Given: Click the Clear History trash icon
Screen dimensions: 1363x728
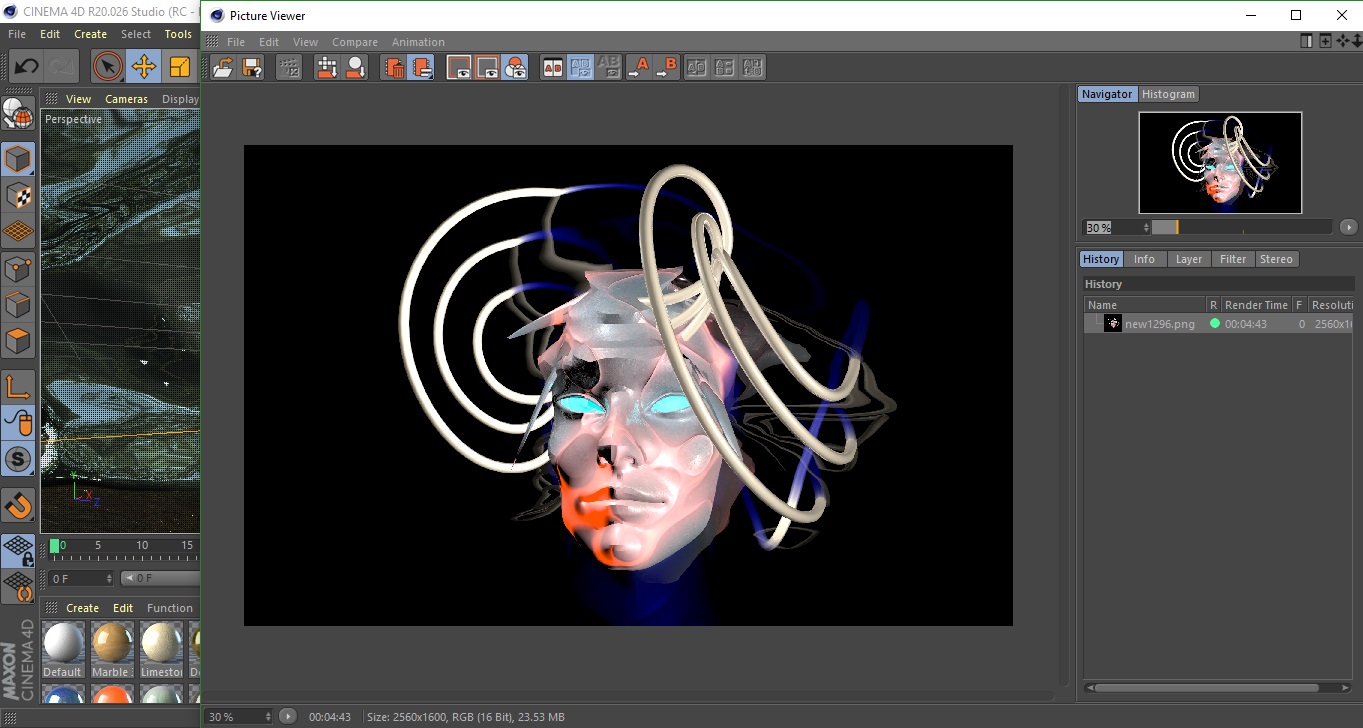Looking at the screenshot, I should click(x=395, y=67).
